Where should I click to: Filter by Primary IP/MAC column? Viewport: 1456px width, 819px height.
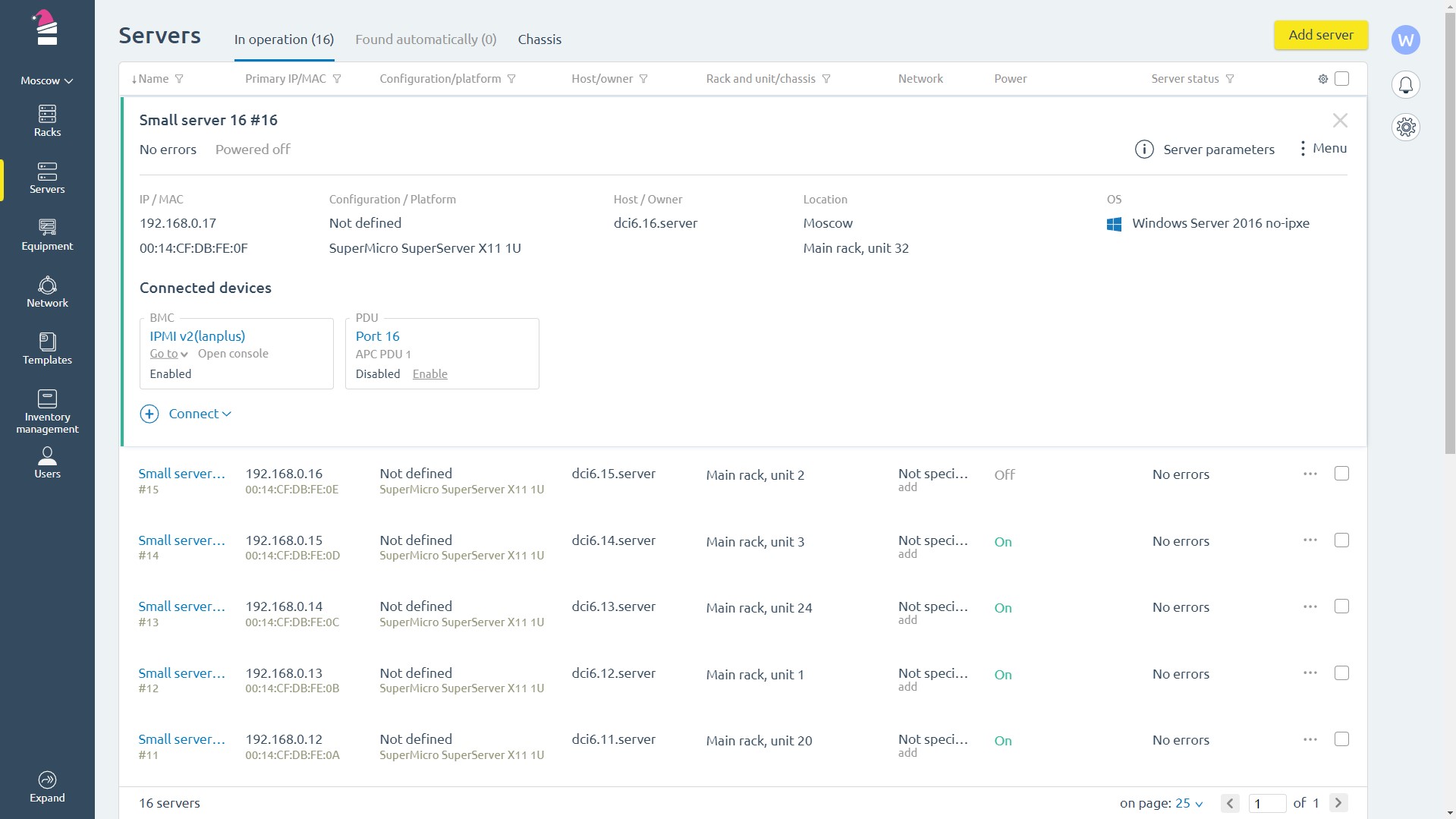pos(337,79)
